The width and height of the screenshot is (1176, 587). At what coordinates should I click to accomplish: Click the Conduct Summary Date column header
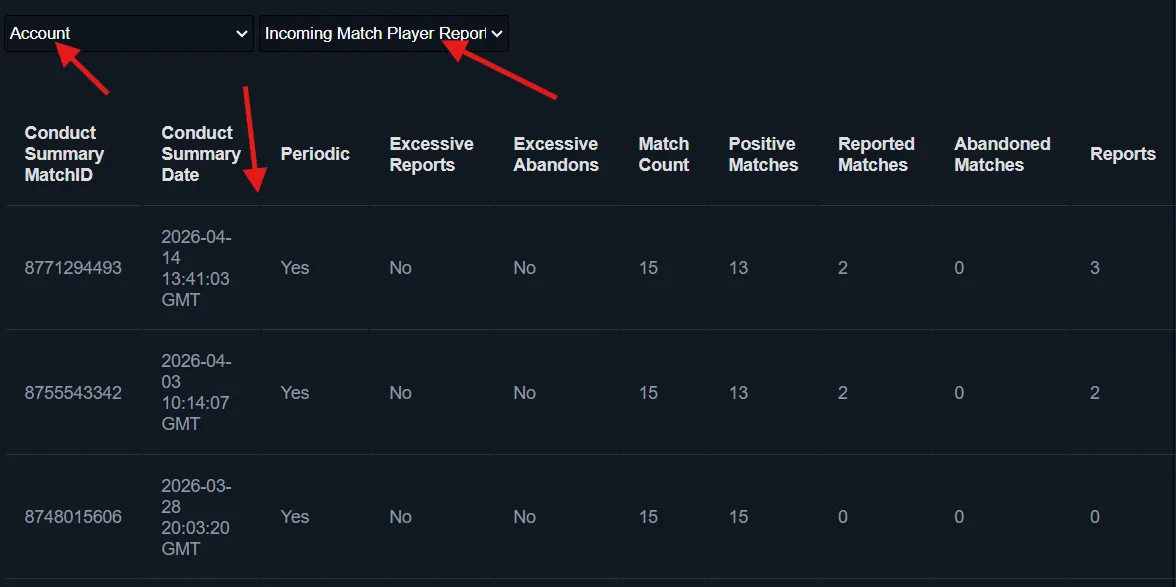pos(200,154)
